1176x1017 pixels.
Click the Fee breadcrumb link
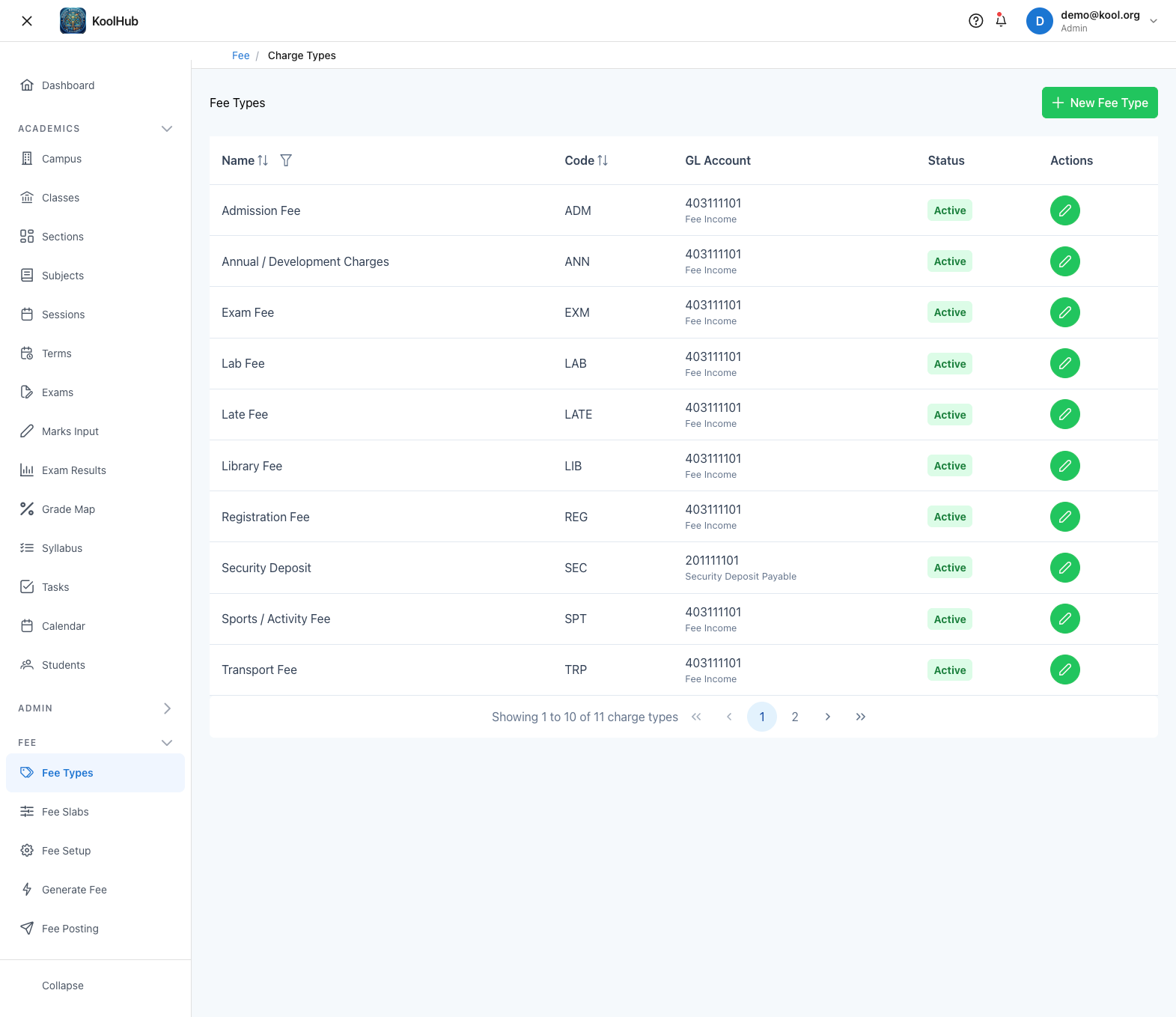pos(240,55)
